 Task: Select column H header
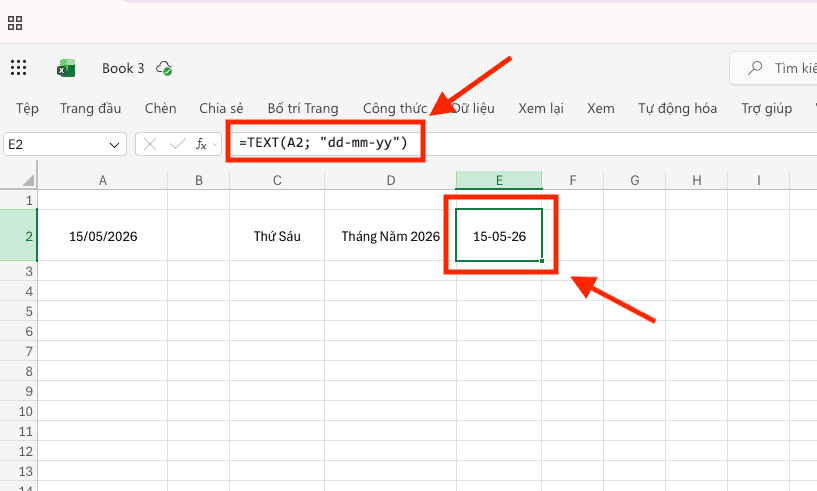(x=697, y=180)
